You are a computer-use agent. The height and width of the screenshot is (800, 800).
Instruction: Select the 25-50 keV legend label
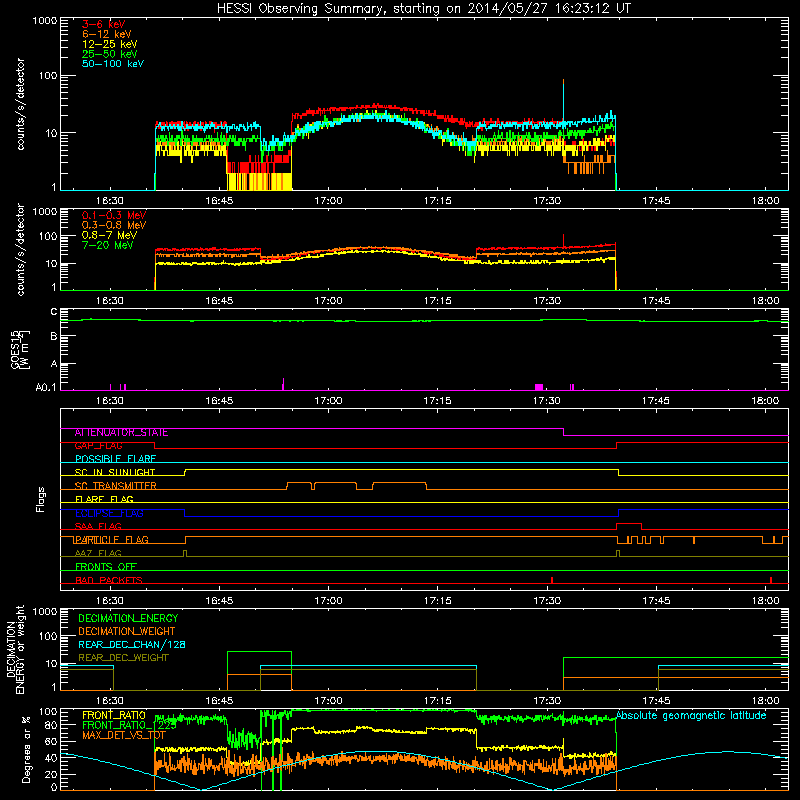[x=110, y=54]
